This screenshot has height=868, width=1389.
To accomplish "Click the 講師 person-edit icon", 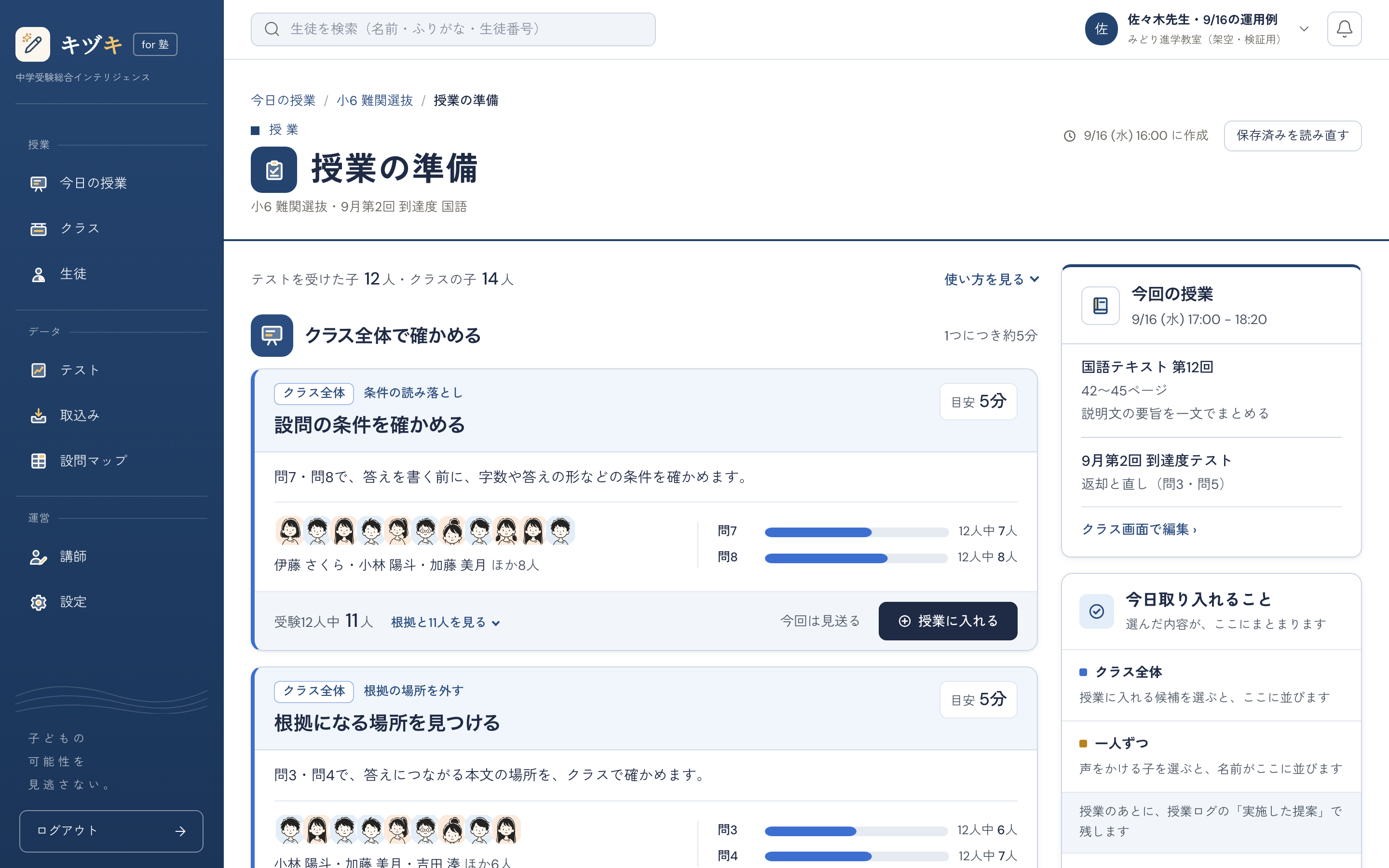I will 39,557.
